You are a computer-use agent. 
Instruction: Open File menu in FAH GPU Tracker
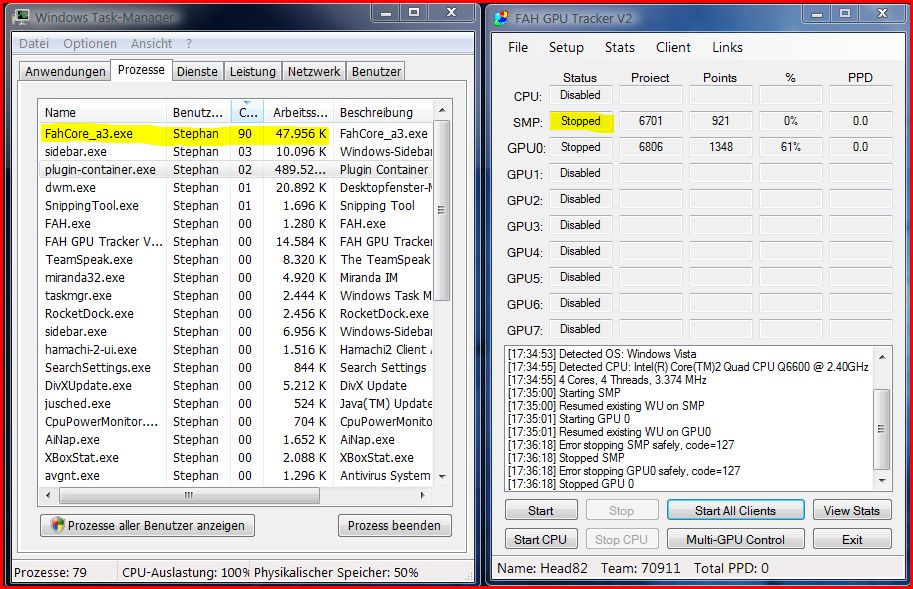point(518,47)
